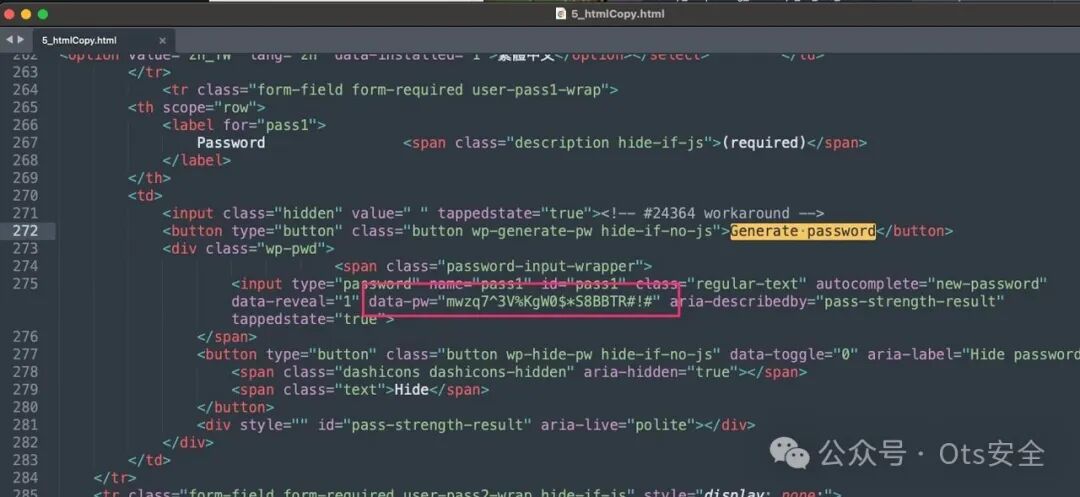Image resolution: width=1080 pixels, height=497 pixels.
Task: Click line number 281 in the gutter
Action: coord(25,425)
